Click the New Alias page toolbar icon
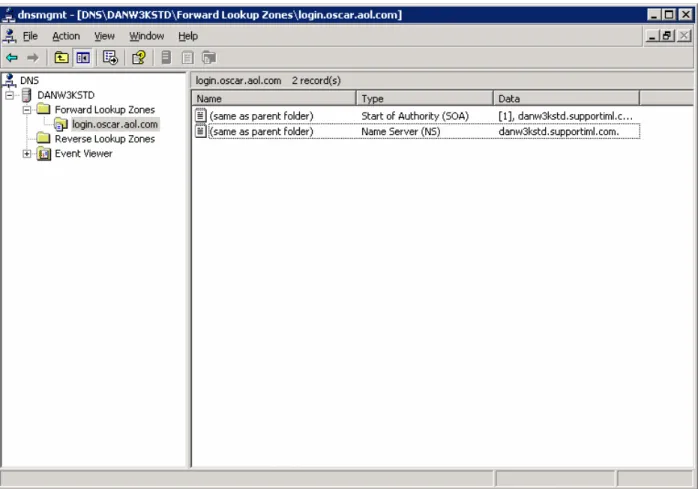This screenshot has height=489, width=698. 187,57
